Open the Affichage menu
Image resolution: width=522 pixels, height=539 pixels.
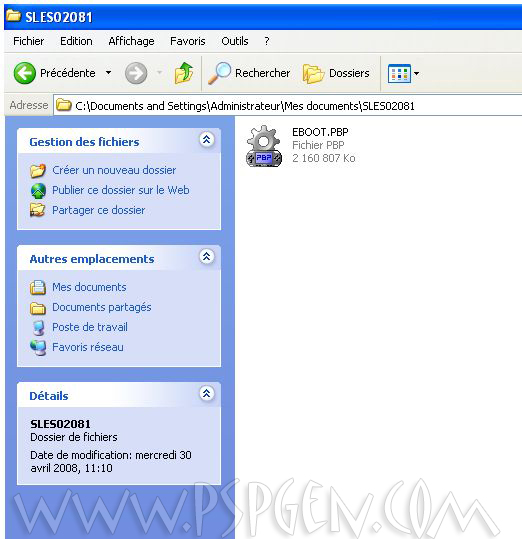pos(131,41)
